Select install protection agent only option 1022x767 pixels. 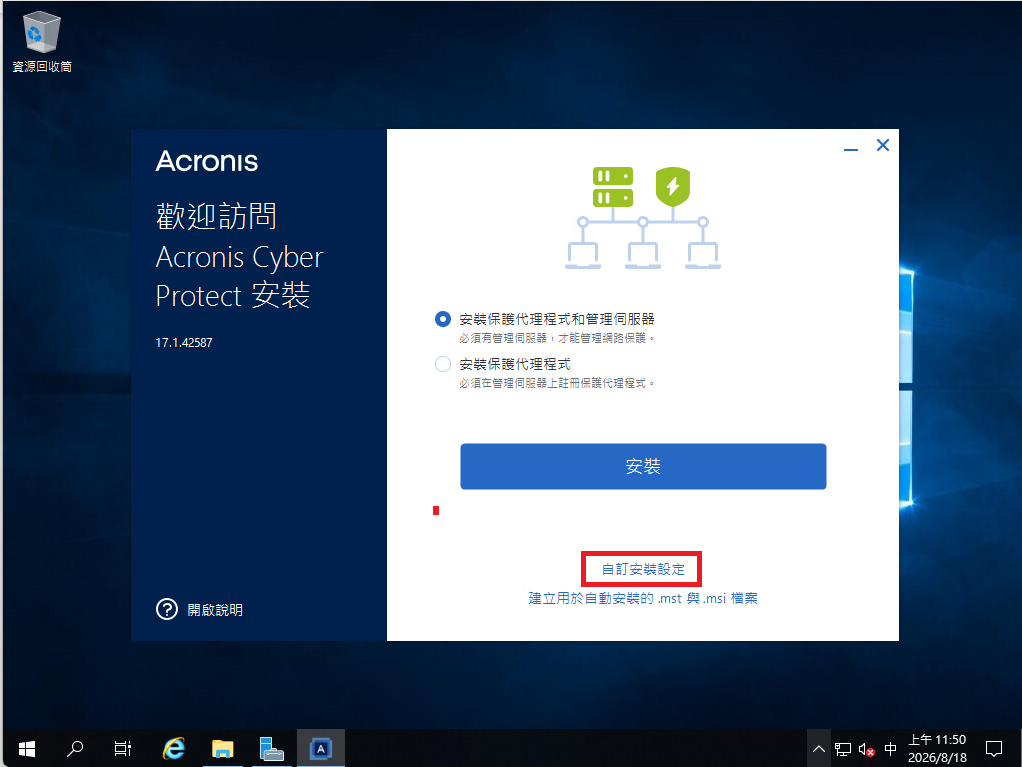click(443, 364)
